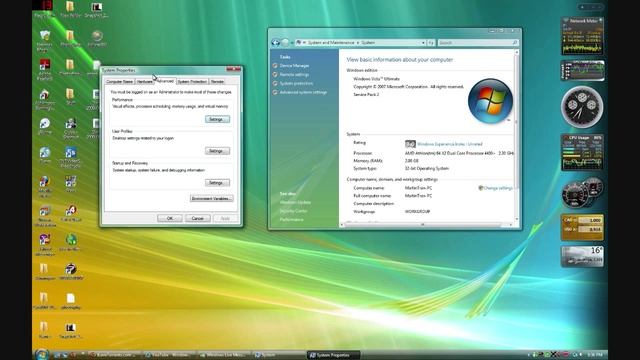This screenshot has width=640, height=360.
Task: Go forward in the System window
Action: click(285, 42)
